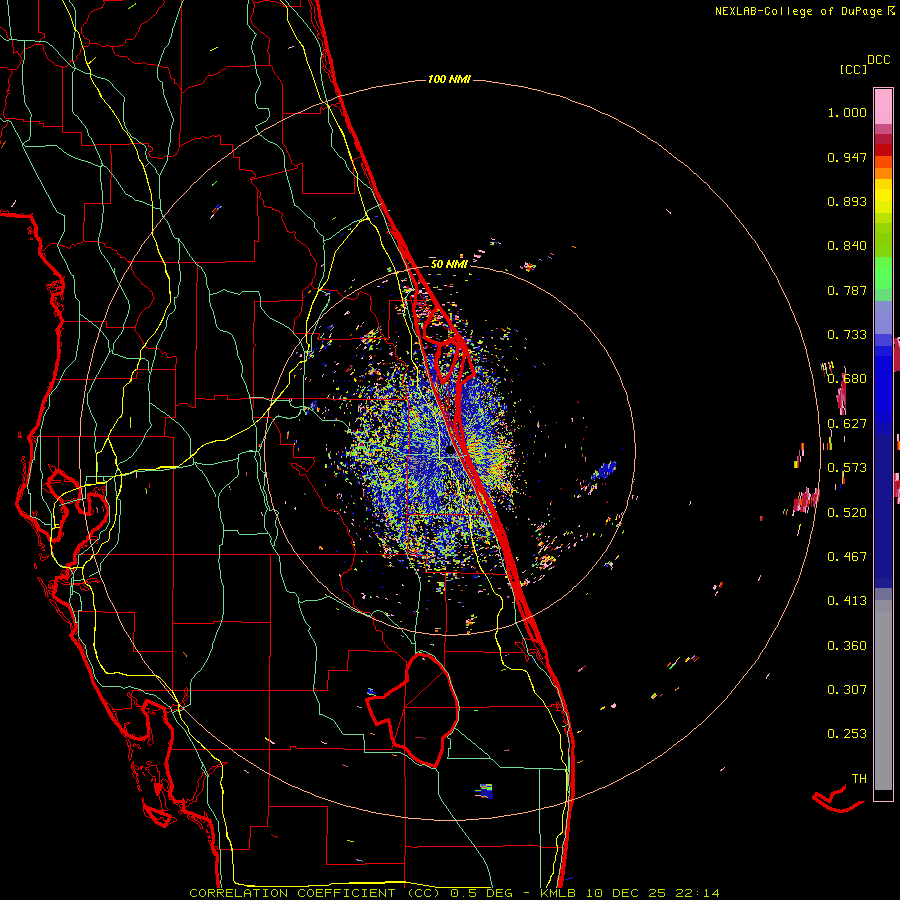This screenshot has width=900, height=900.
Task: Click the black radar site marker at the map center
Action: tap(450, 451)
